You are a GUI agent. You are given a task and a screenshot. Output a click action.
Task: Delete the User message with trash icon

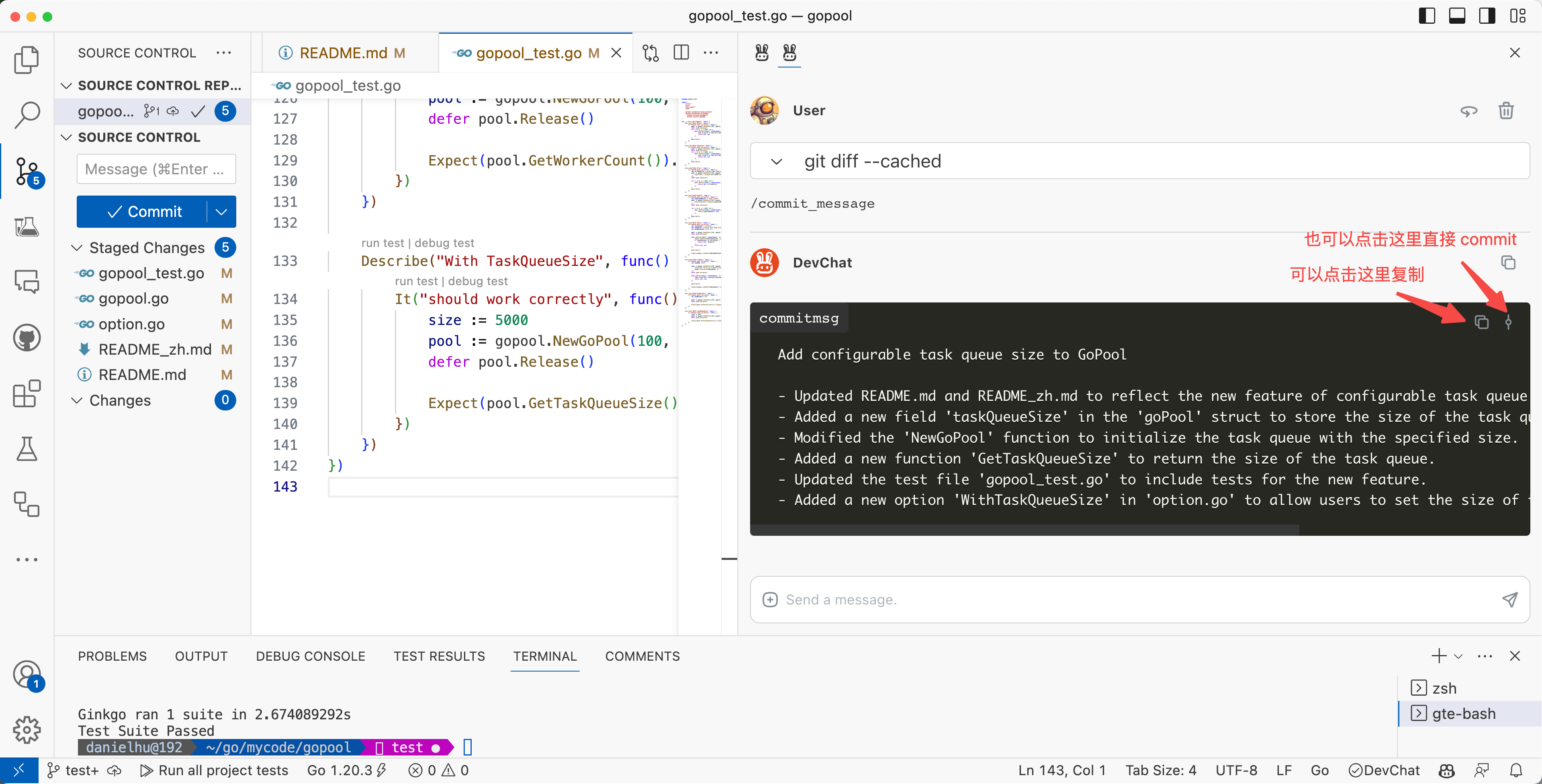(x=1505, y=111)
